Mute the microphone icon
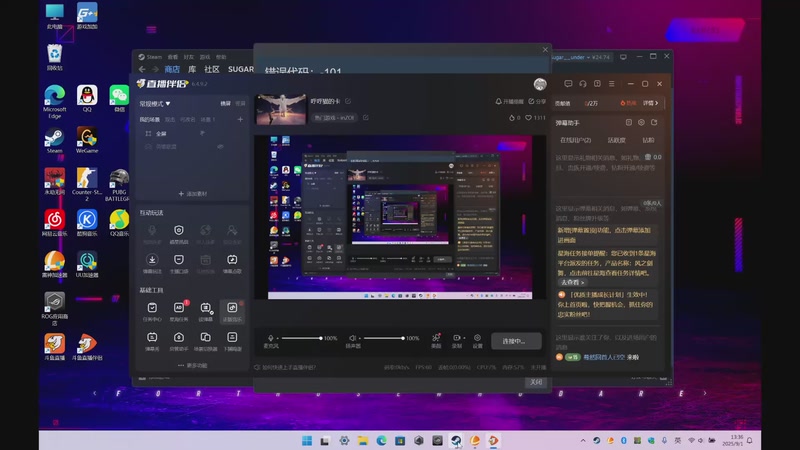The height and width of the screenshot is (450, 800). coord(270,338)
